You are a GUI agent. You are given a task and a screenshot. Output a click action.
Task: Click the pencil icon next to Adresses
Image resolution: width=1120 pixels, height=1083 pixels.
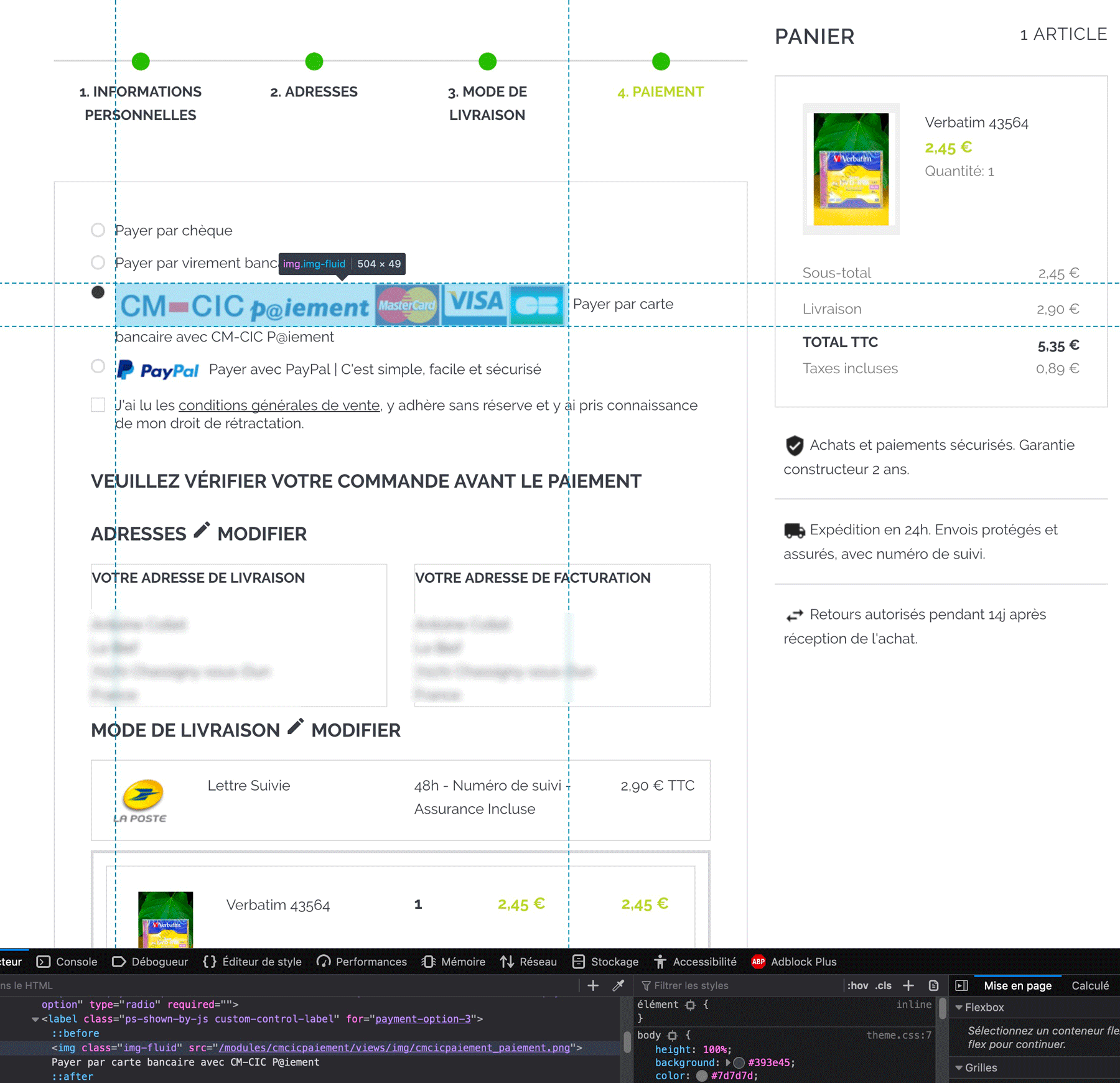pyautogui.click(x=202, y=531)
